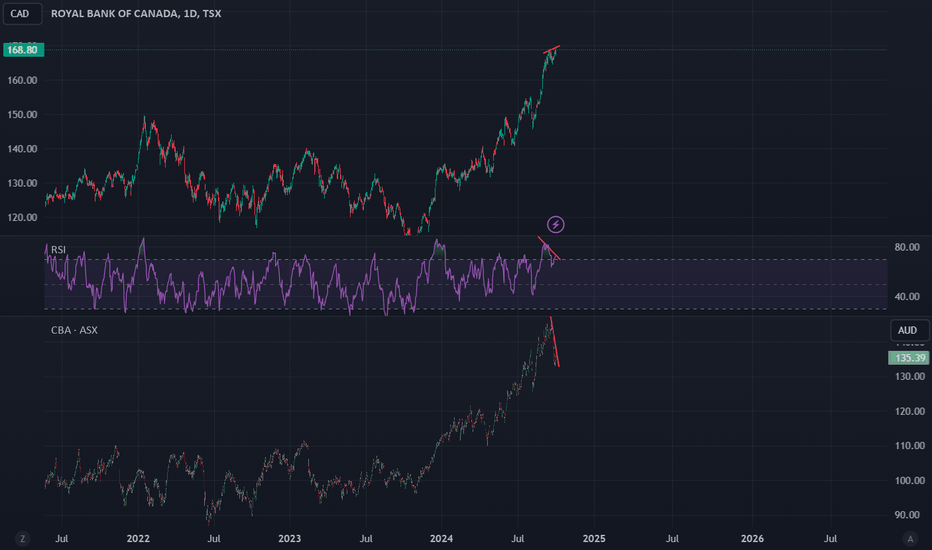Click 120.00 on the AUD price scale
The height and width of the screenshot is (550, 932).
coord(910,411)
